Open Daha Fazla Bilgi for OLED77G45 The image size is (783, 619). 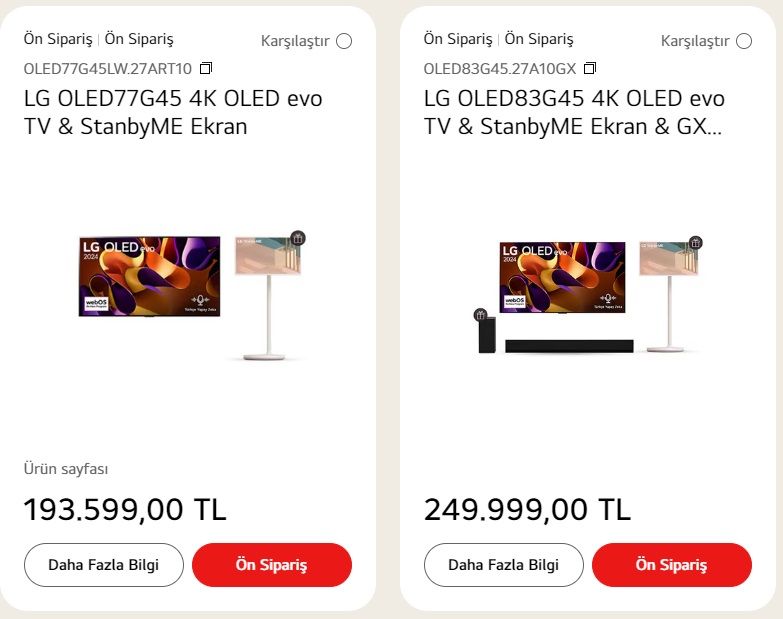point(104,565)
